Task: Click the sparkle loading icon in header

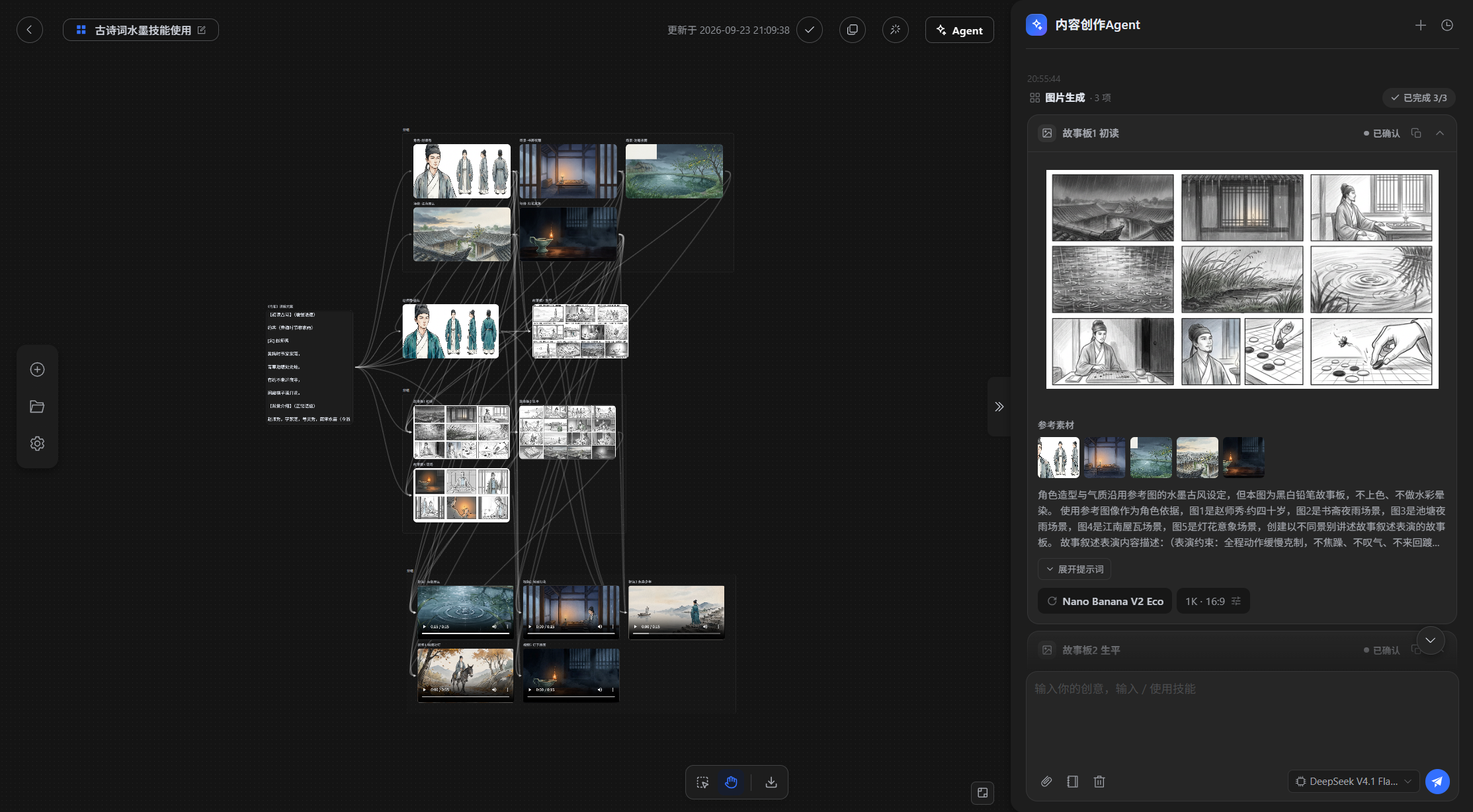Action: click(896, 30)
